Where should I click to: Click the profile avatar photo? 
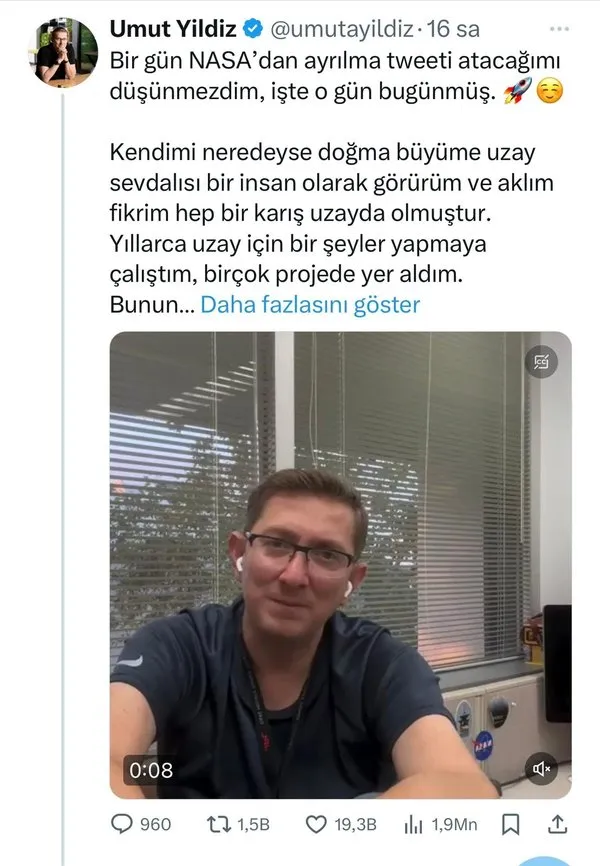(x=63, y=52)
